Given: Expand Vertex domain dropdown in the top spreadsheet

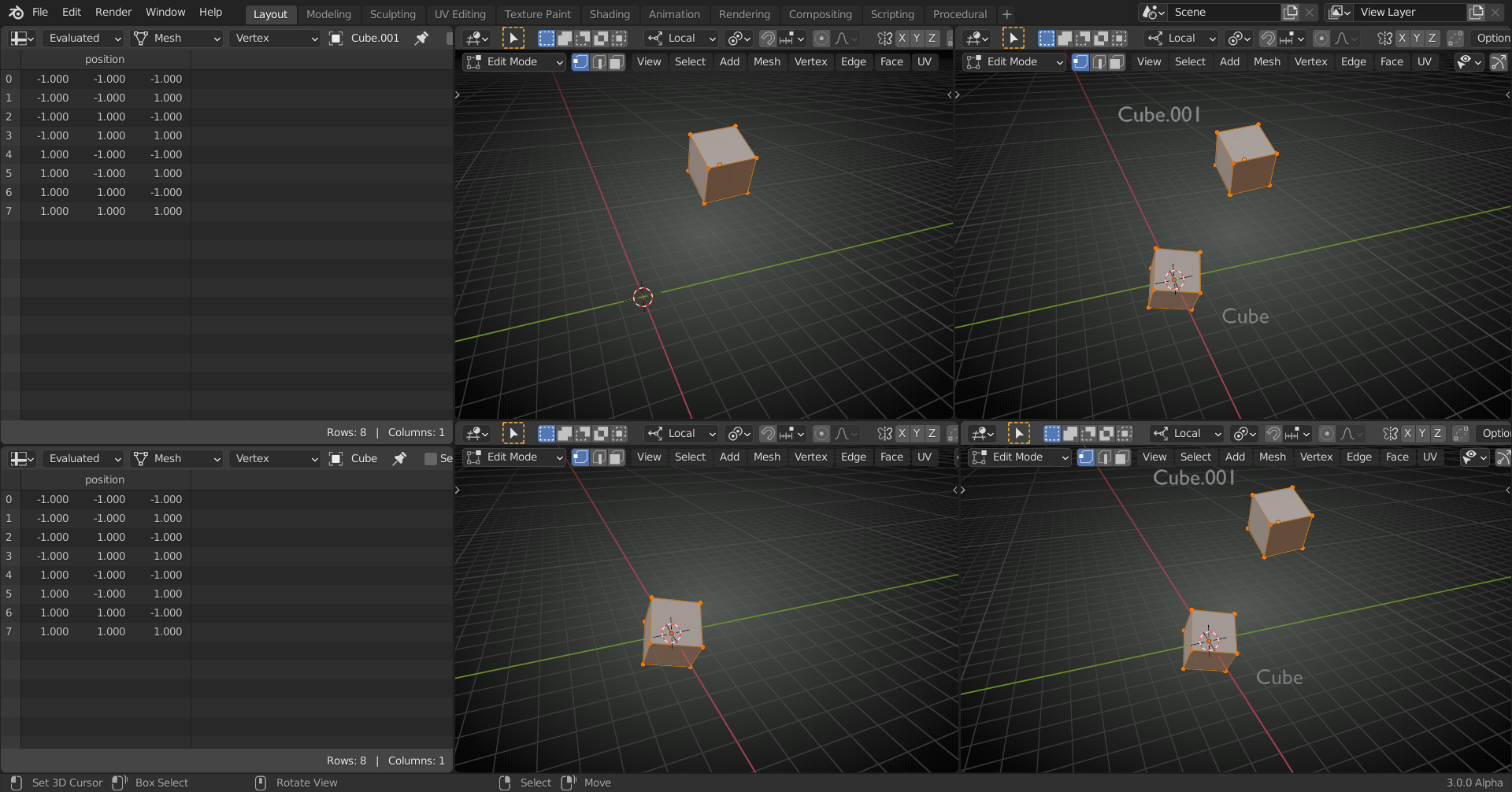Looking at the screenshot, I should [275, 38].
